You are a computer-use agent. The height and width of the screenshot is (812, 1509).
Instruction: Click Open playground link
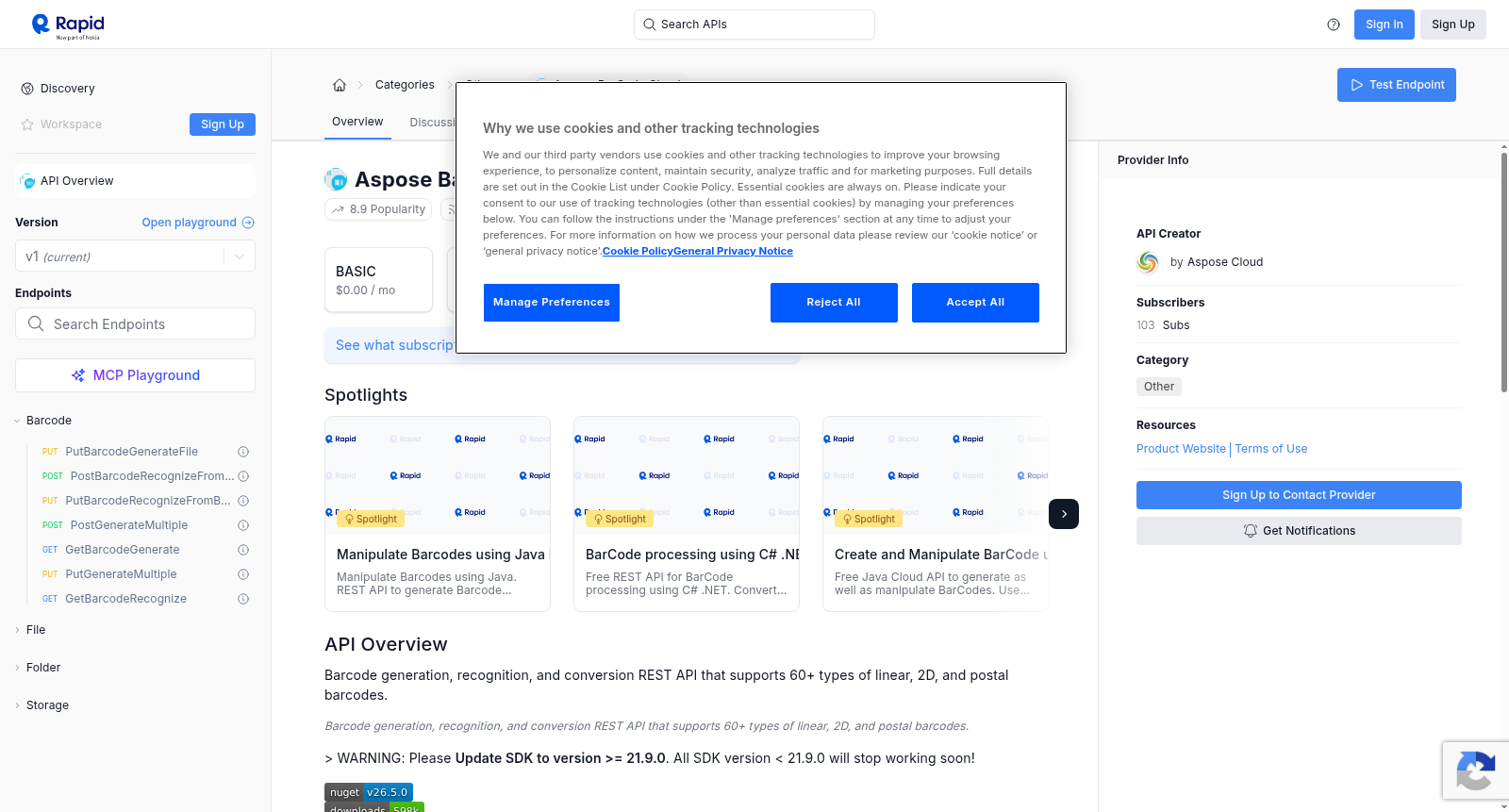pyautogui.click(x=198, y=223)
